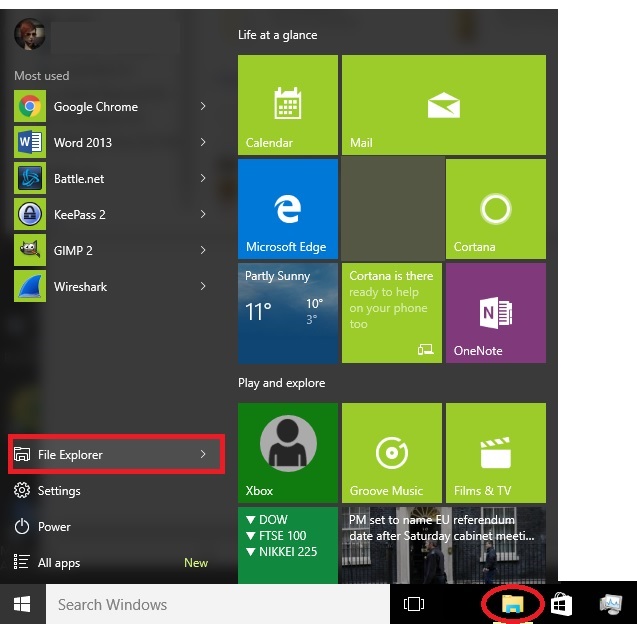Image resolution: width=637 pixels, height=624 pixels.
Task: Launch Microsoft Edge from its tile
Action: (288, 209)
